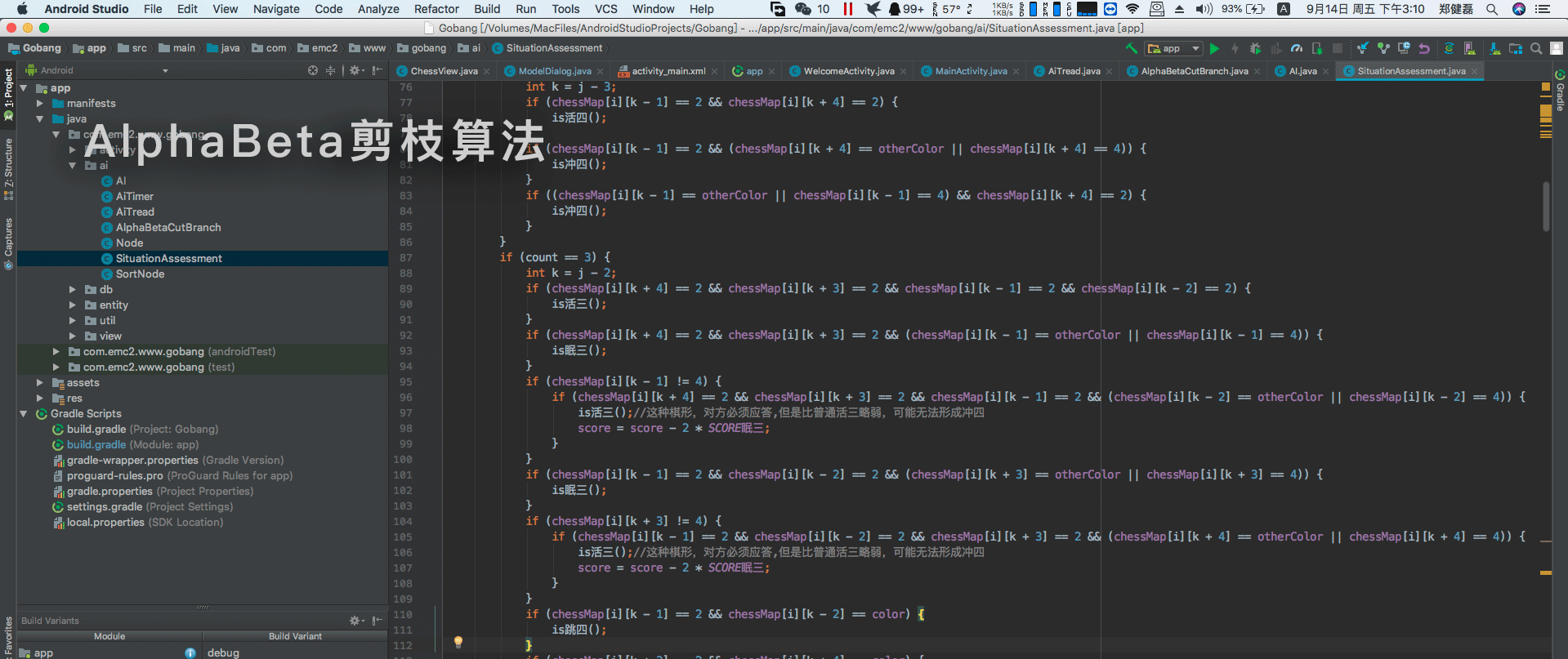Open SDK Manager download icon
This screenshot has height=659, width=1568.
click(1495, 49)
